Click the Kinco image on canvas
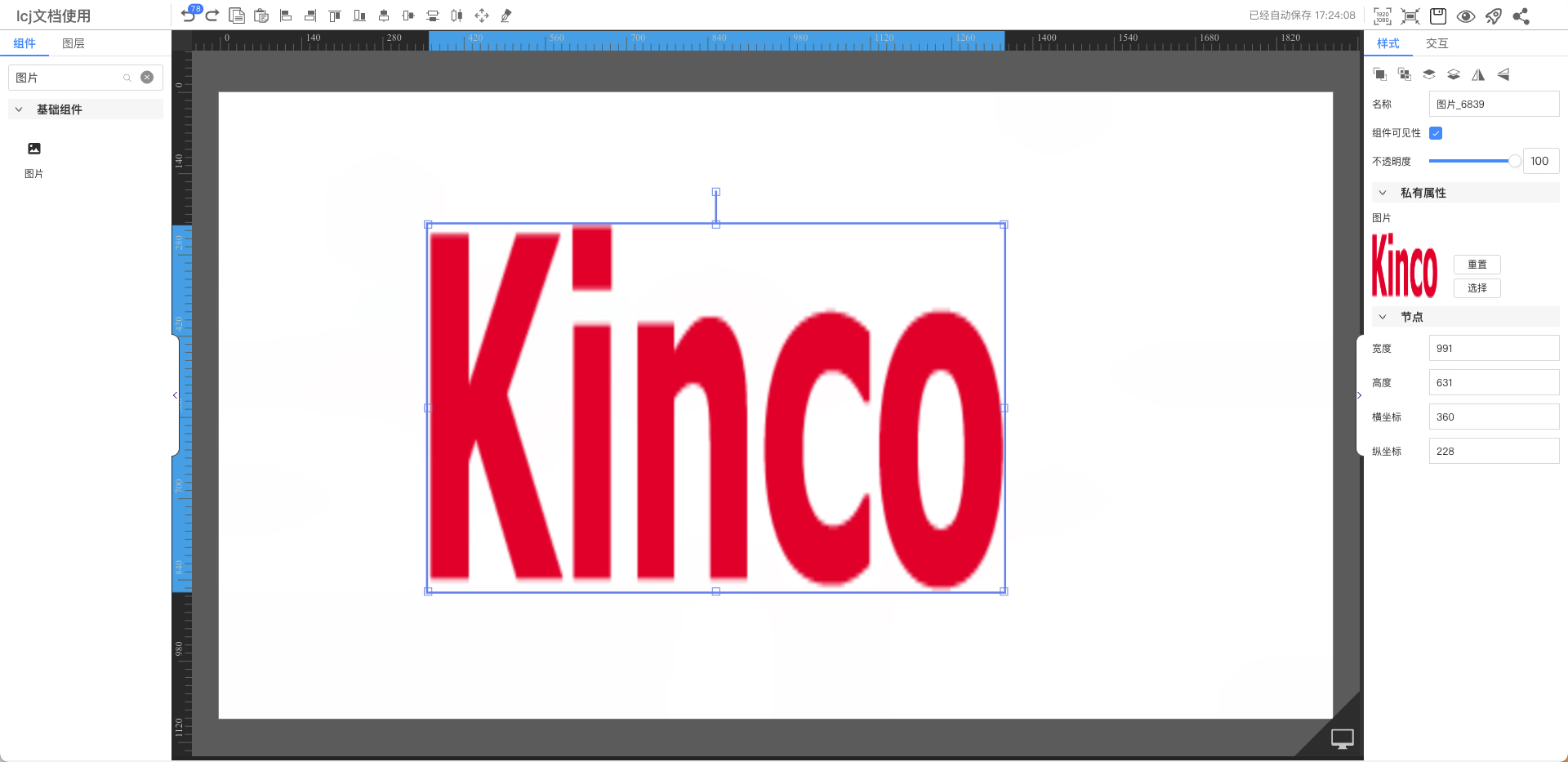The image size is (1568, 762). pyautogui.click(x=716, y=408)
